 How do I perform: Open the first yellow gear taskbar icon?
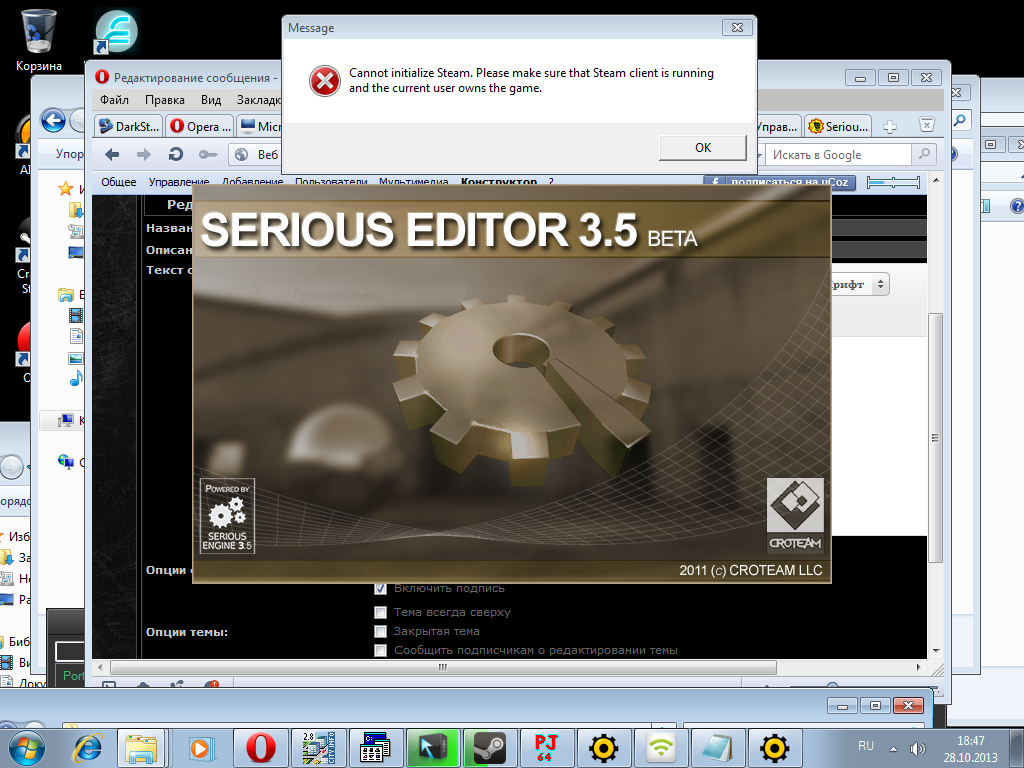(x=603, y=747)
